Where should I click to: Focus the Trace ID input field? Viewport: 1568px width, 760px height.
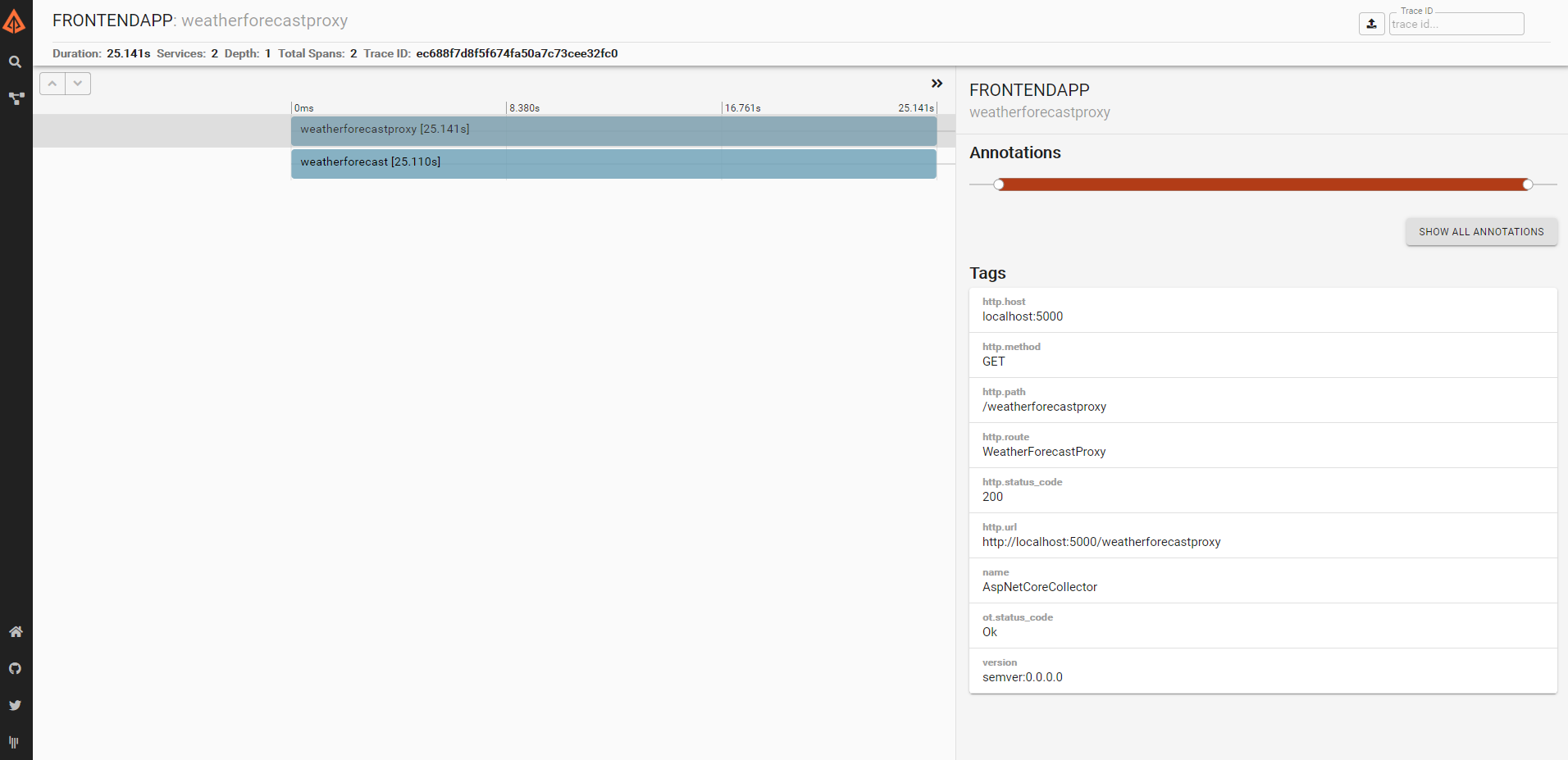(x=1456, y=25)
